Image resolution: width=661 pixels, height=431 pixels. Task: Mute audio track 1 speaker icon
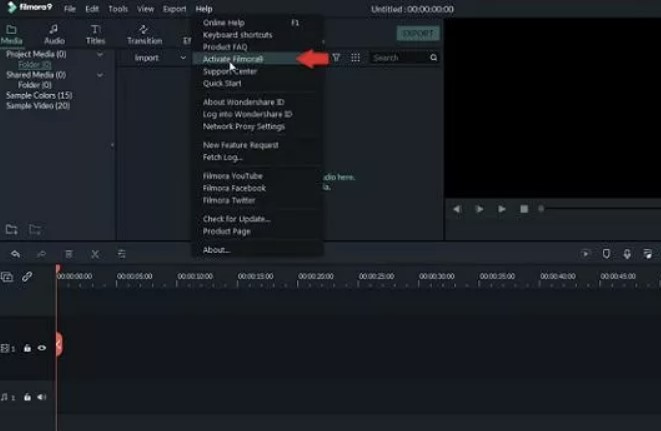[42, 397]
